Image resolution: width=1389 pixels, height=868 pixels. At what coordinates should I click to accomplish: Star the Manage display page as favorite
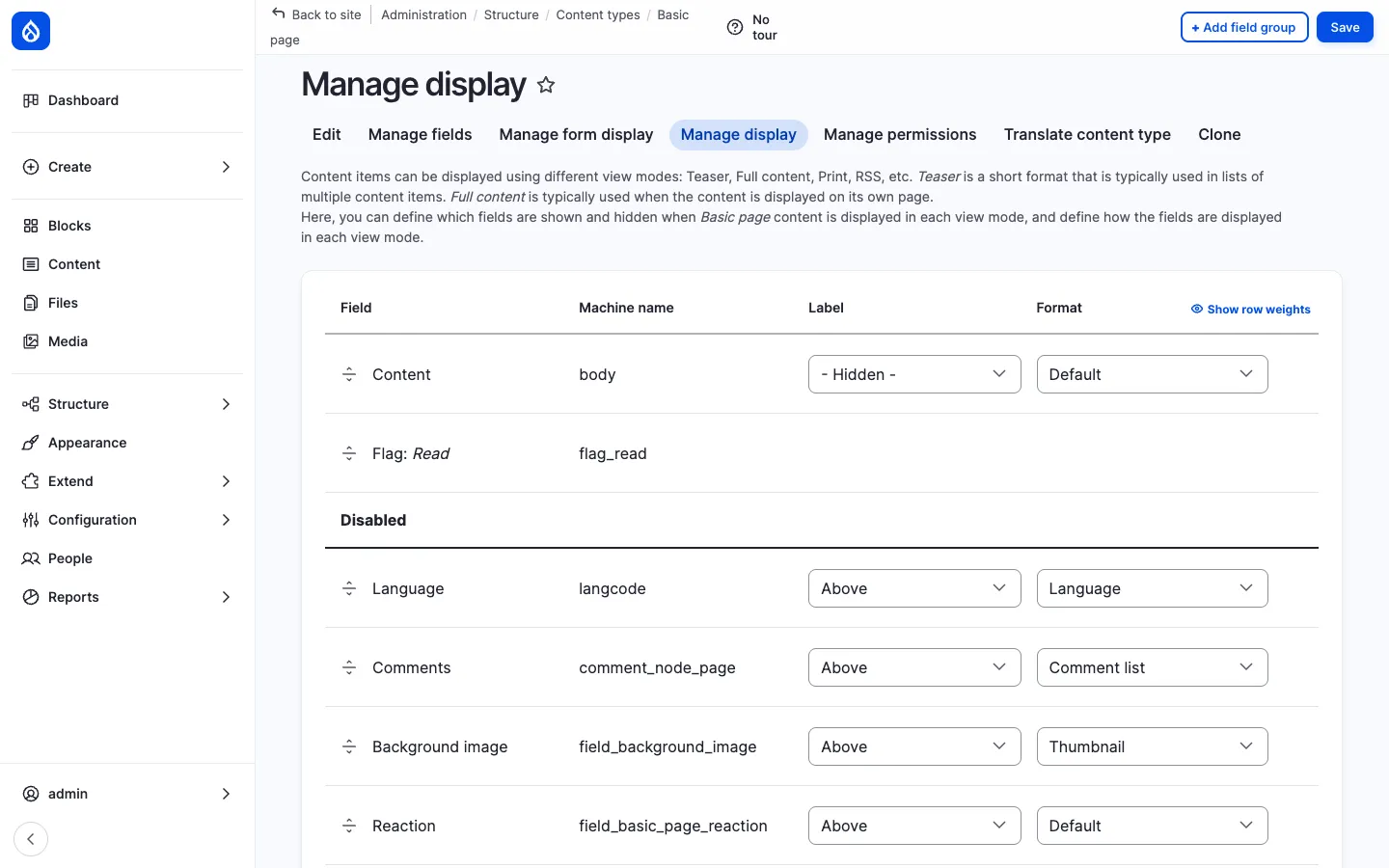coord(546,85)
